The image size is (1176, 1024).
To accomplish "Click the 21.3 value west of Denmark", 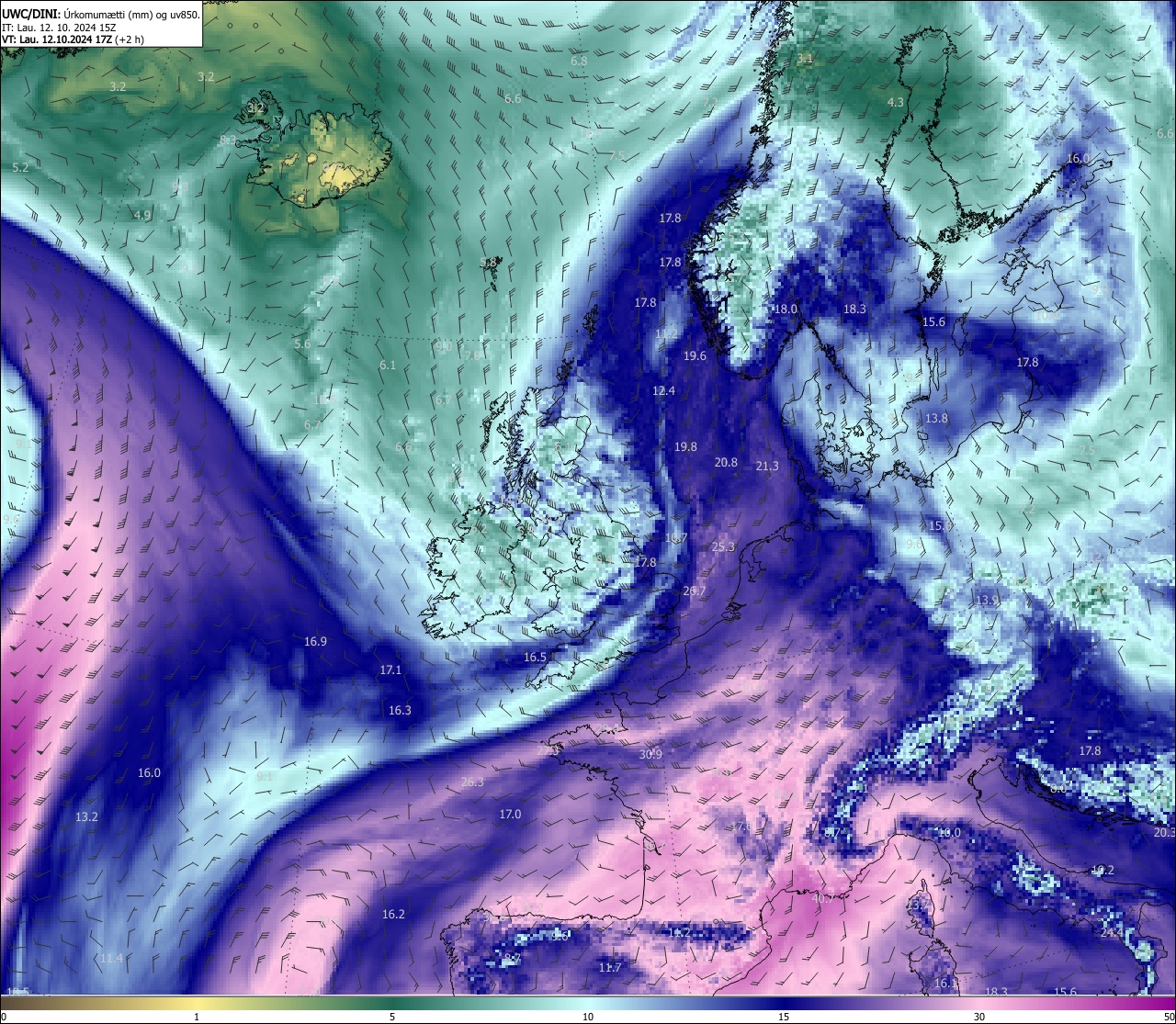I will (x=767, y=467).
